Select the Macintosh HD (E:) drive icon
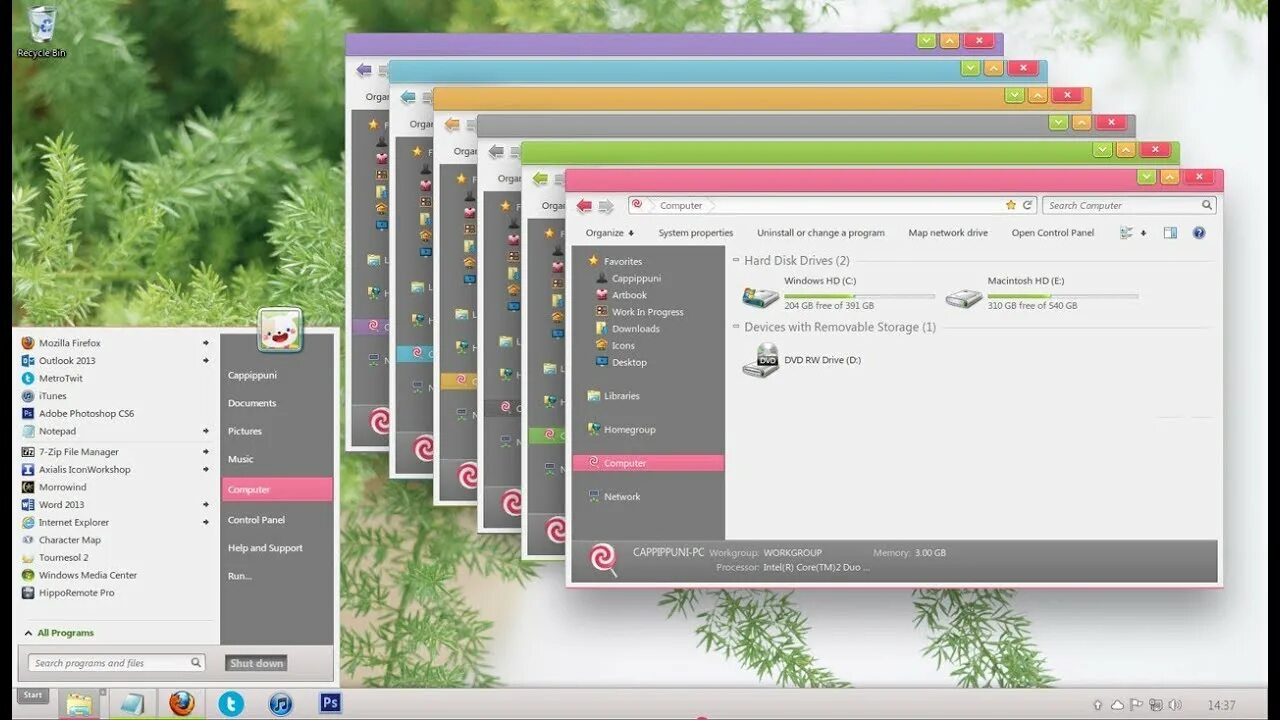The width and height of the screenshot is (1280, 720). (964, 297)
